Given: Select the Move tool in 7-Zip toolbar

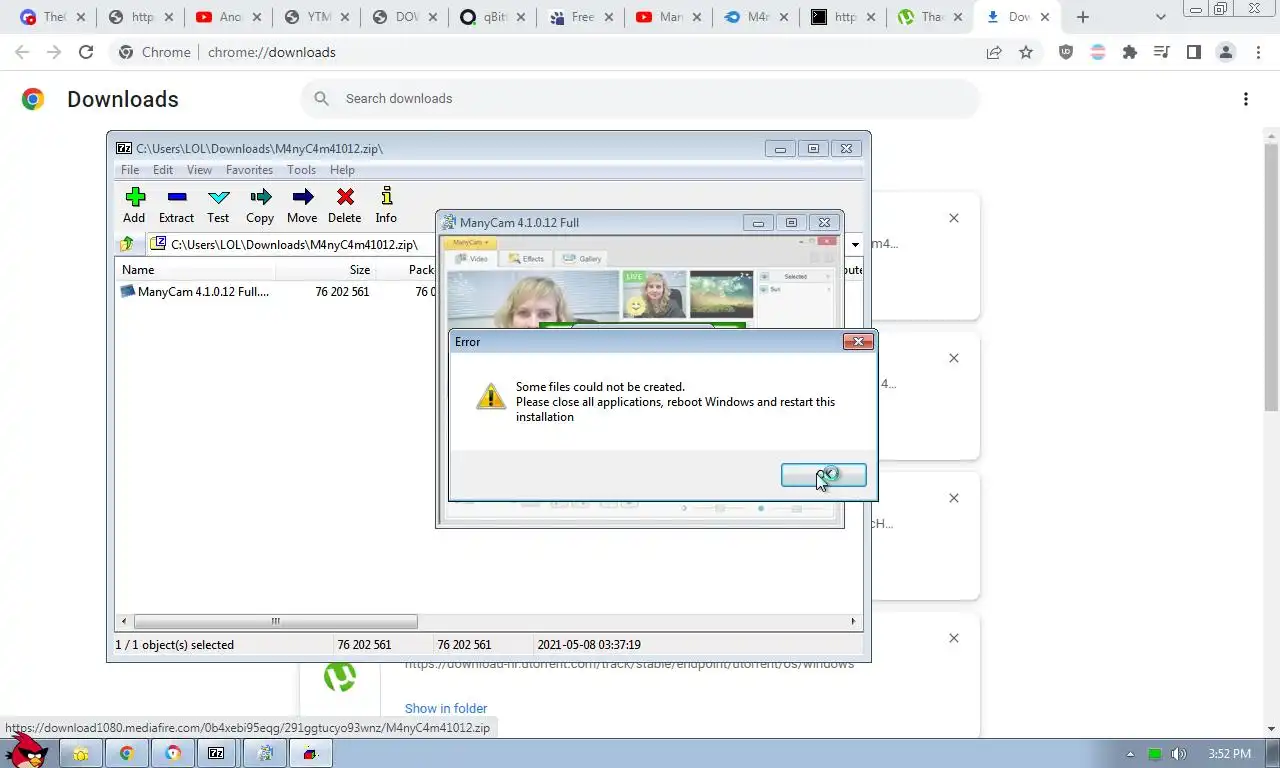Looking at the screenshot, I should click(x=302, y=206).
